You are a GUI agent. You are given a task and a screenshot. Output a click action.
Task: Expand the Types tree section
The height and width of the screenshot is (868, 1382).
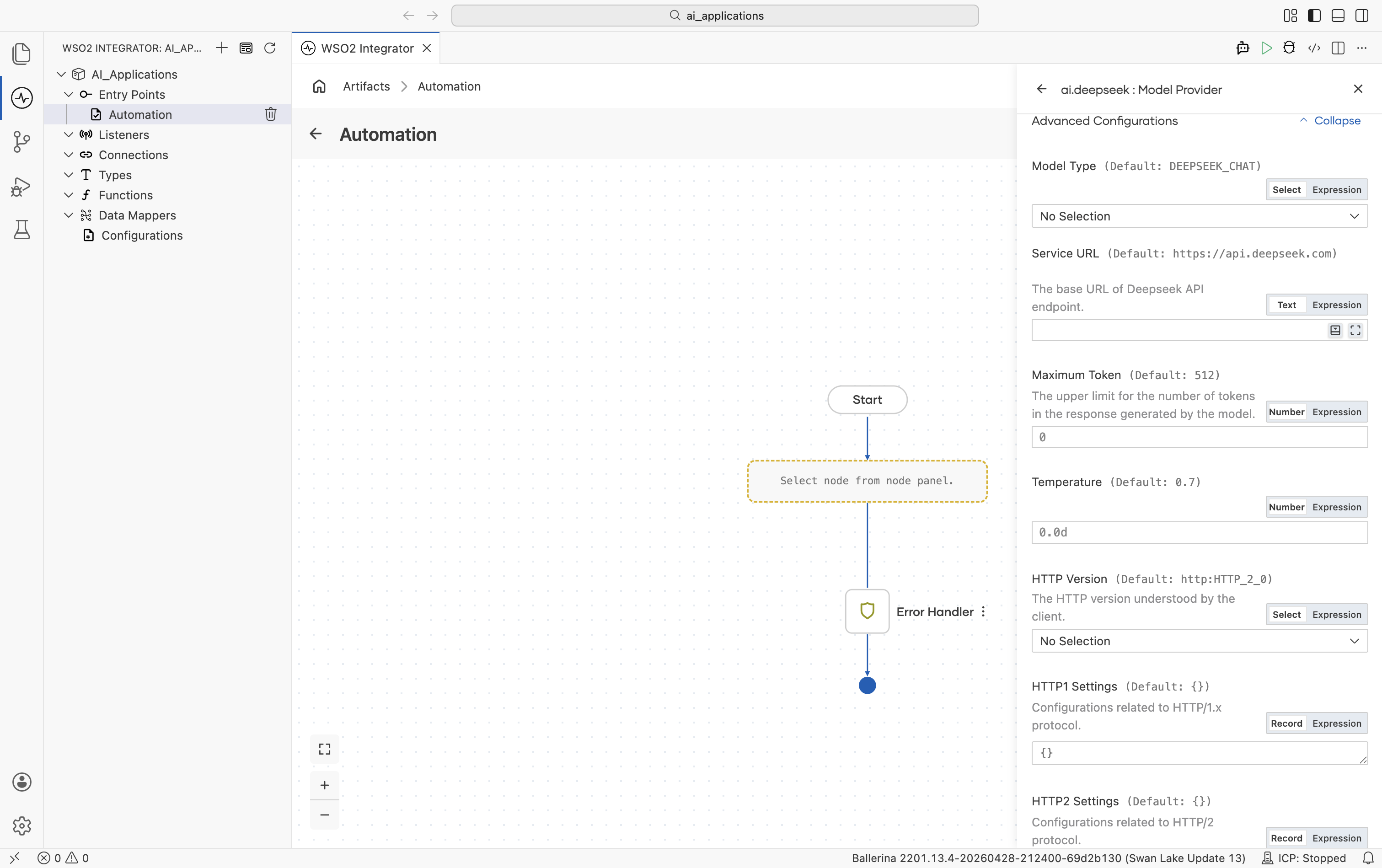tap(68, 175)
